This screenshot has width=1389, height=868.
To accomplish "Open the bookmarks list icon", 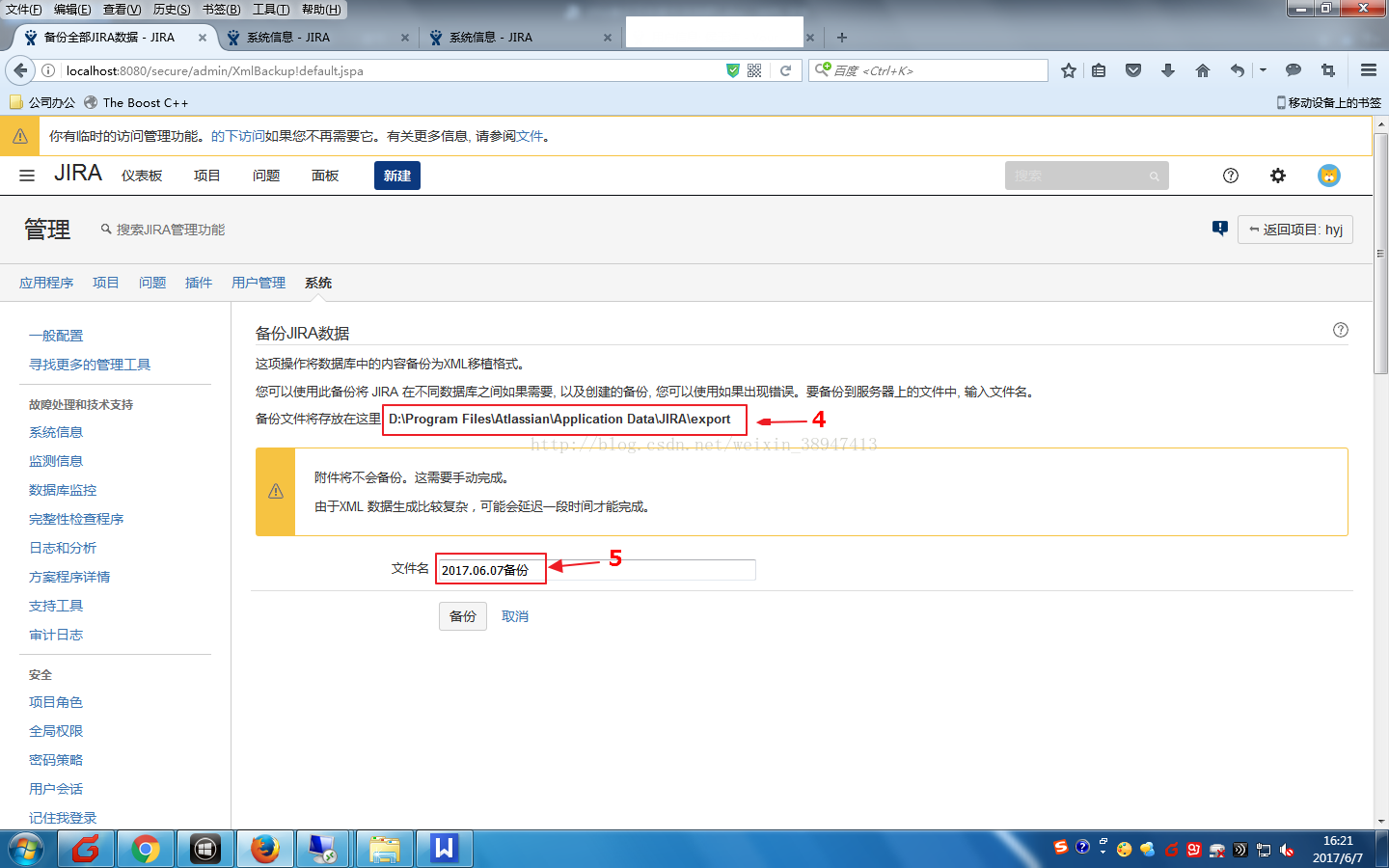I will 1099,70.
